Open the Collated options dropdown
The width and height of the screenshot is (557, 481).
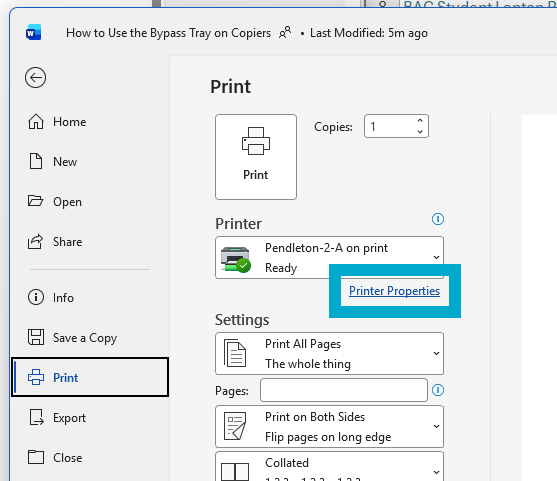click(329, 466)
